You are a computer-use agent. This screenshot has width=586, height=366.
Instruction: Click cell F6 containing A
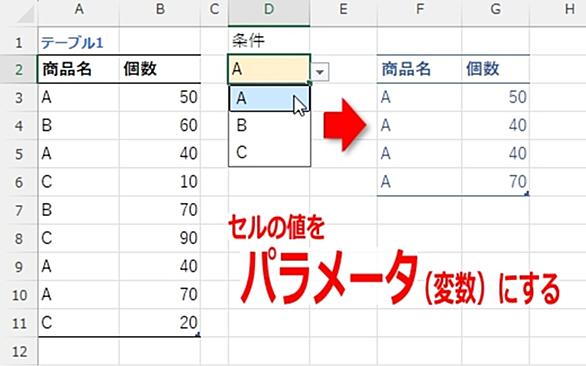pyautogui.click(x=419, y=182)
